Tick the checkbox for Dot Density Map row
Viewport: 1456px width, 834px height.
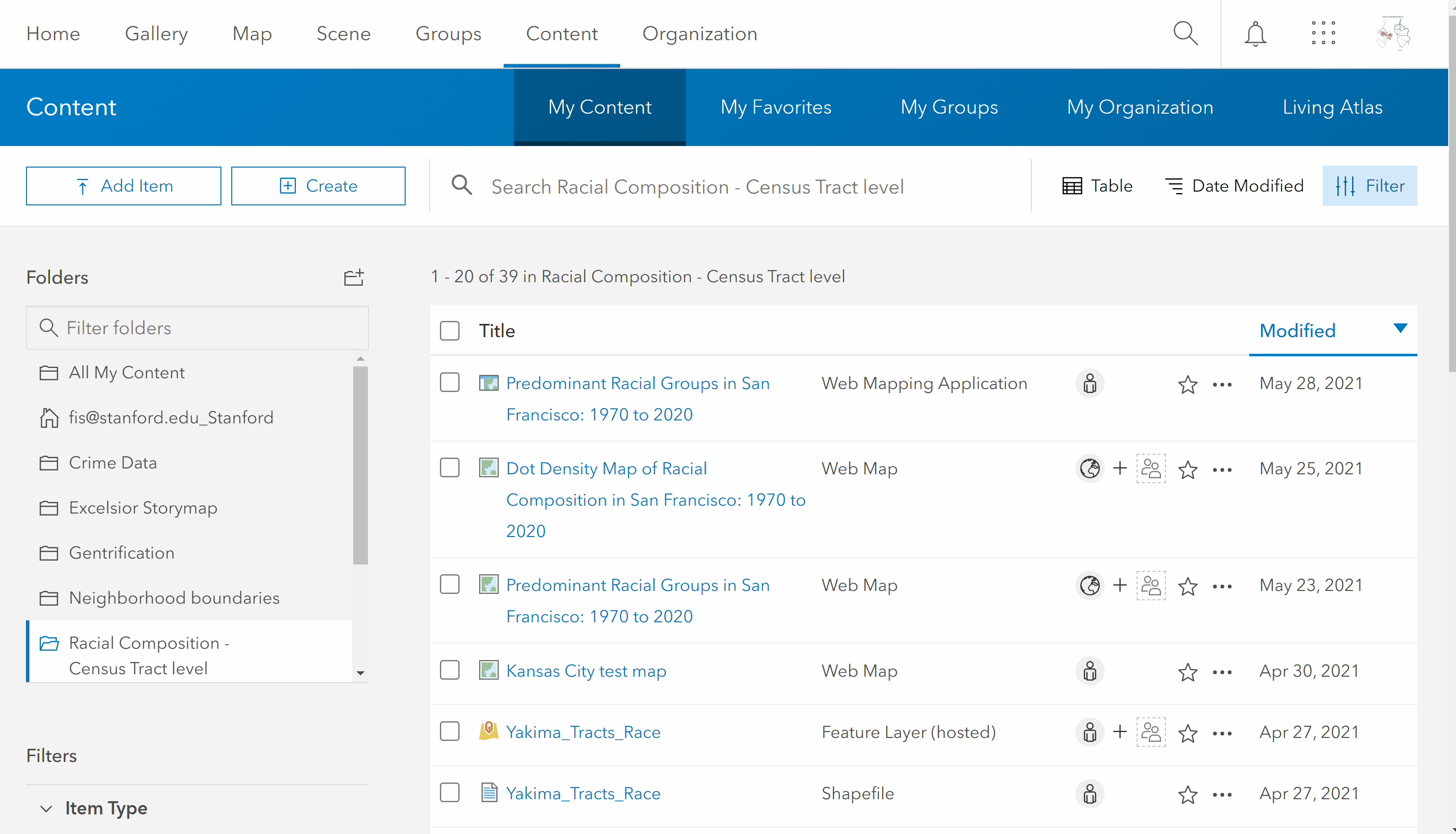pos(449,468)
